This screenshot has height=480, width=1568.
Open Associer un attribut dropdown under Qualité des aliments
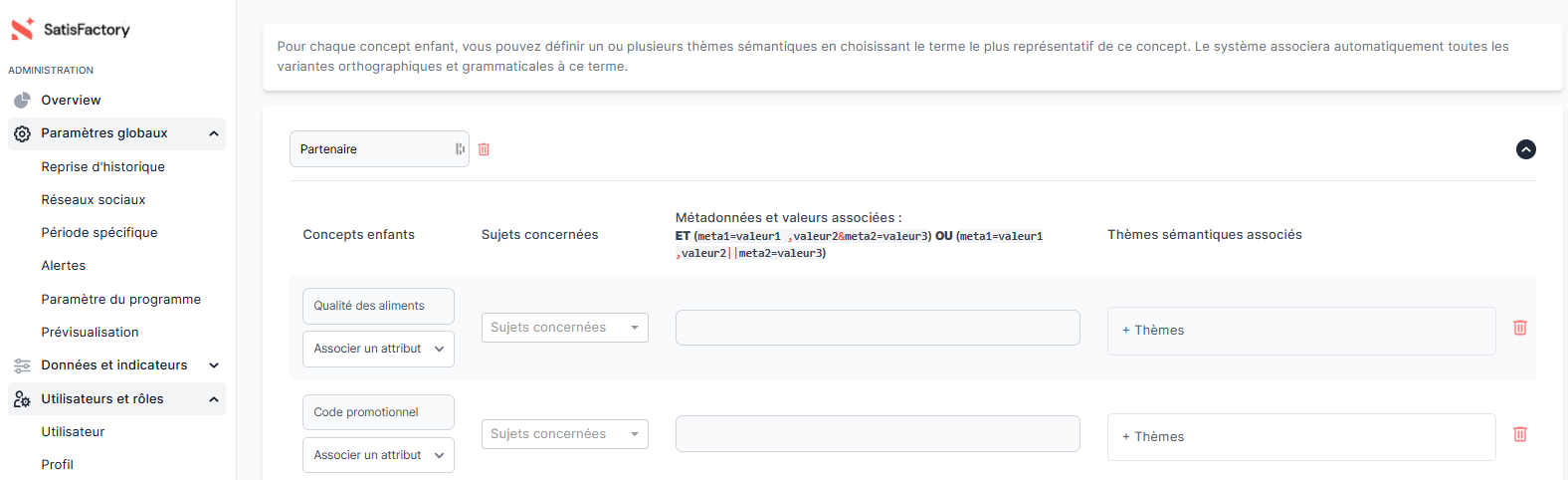378,349
